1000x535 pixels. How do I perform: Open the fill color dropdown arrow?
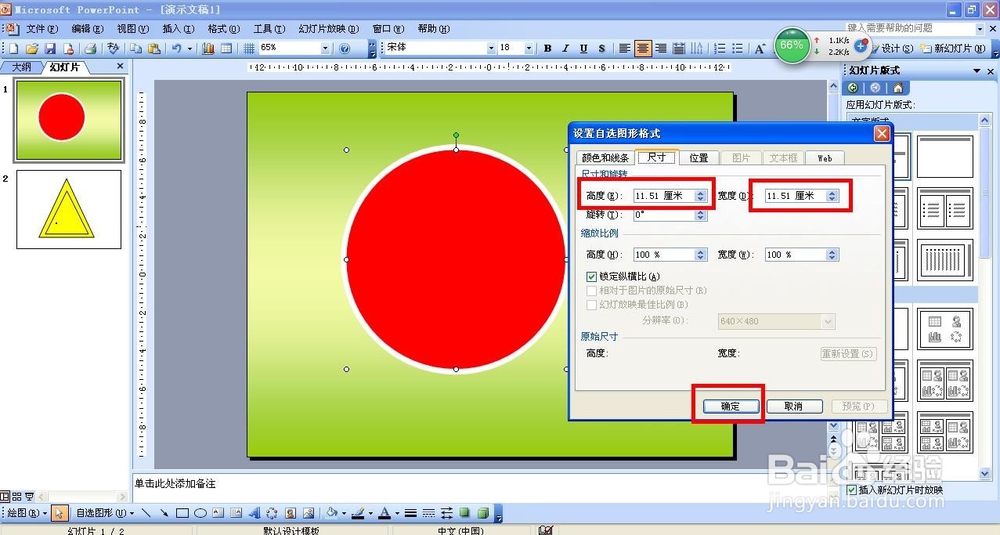(344, 513)
